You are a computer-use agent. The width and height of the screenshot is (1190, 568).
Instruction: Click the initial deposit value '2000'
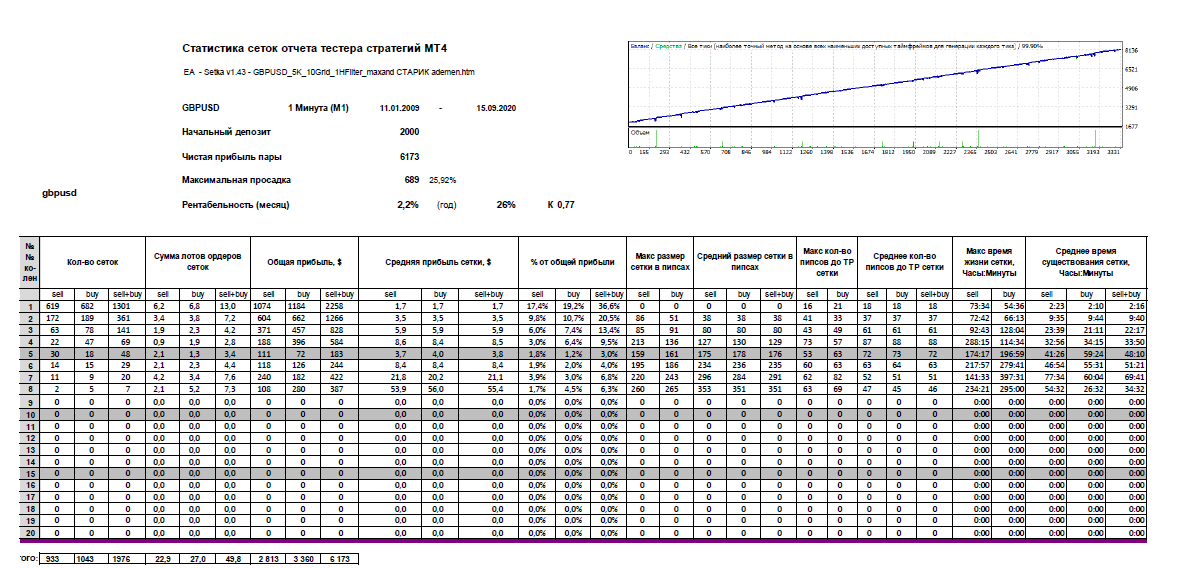(x=409, y=131)
